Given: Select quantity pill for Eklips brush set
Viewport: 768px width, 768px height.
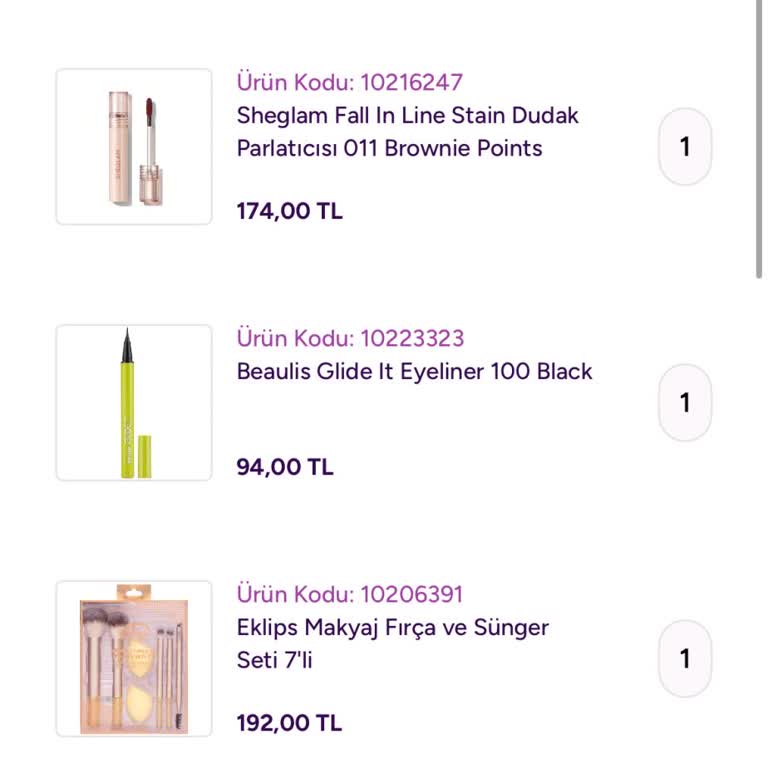Looking at the screenshot, I should [685, 659].
